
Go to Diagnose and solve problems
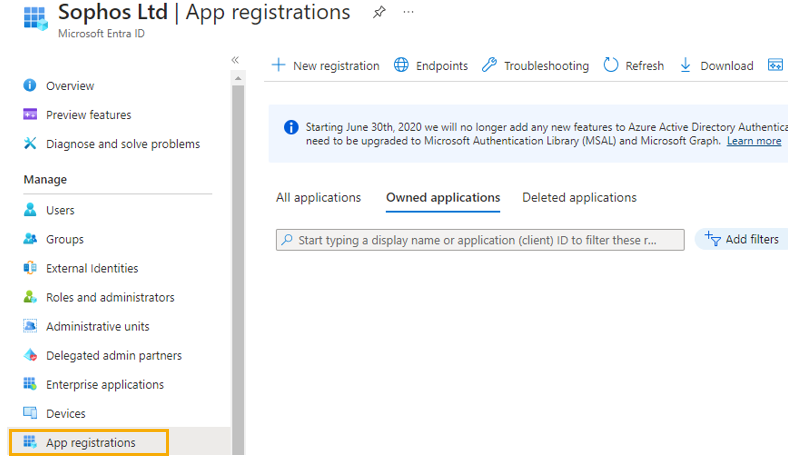tap(122, 144)
